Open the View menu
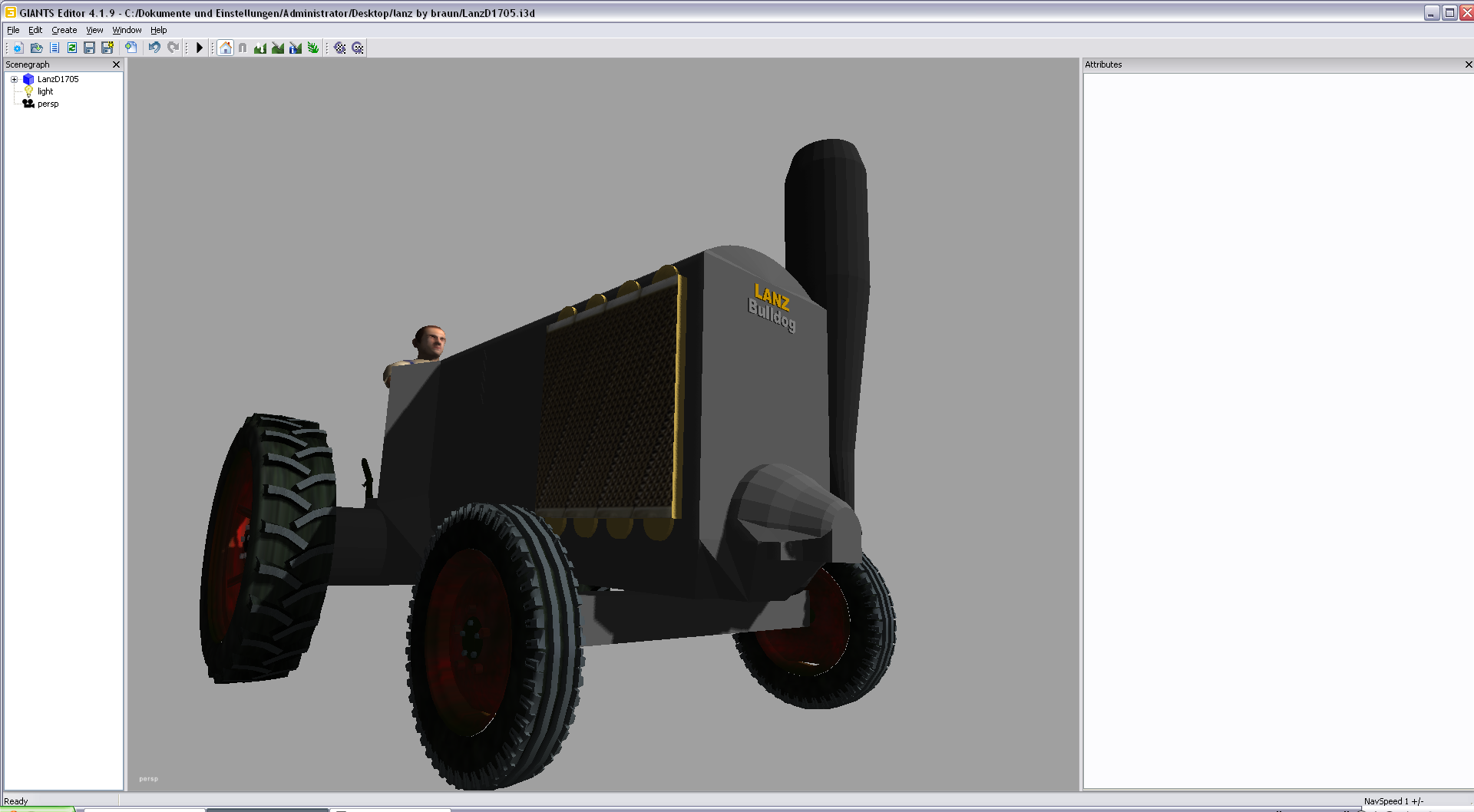Image resolution: width=1474 pixels, height=812 pixels. (94, 30)
